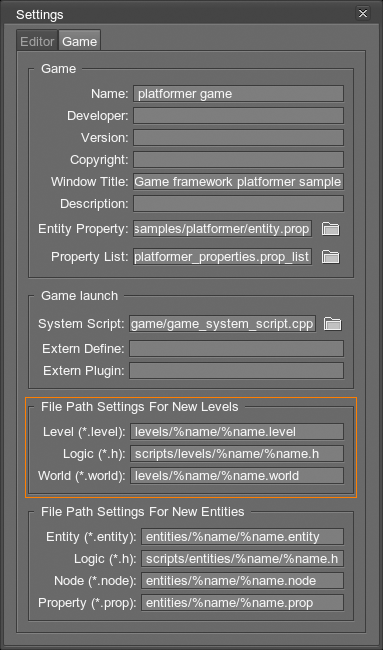
Task: Click the System Script path text box
Action: point(223,324)
